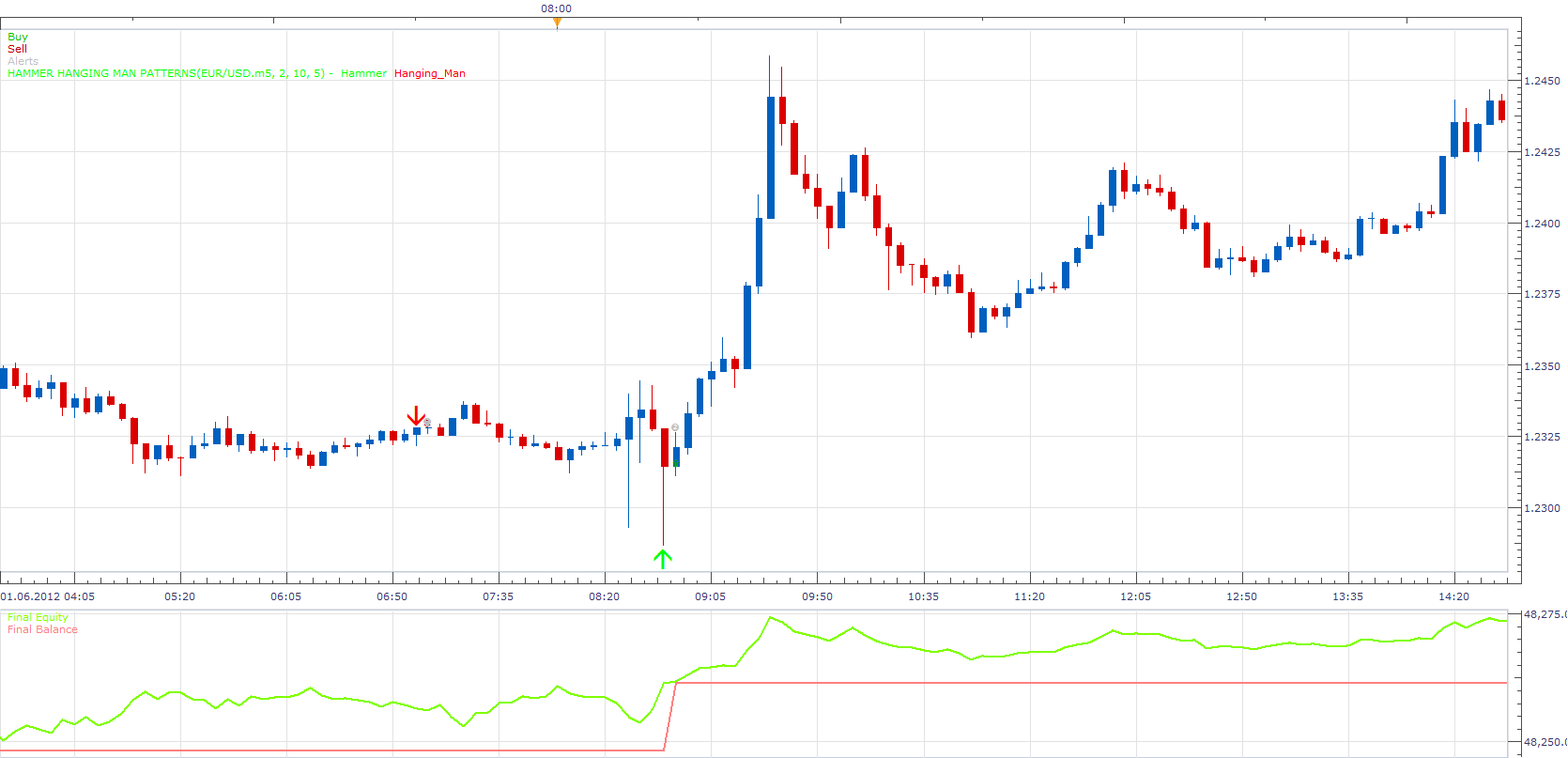Click the grayed Alerts legend label

point(23,61)
